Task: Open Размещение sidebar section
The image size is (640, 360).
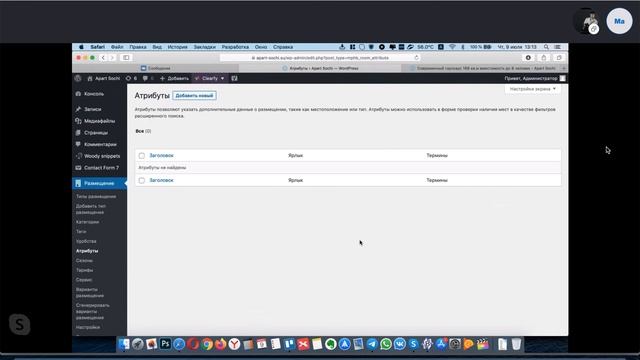Action: pos(99,183)
